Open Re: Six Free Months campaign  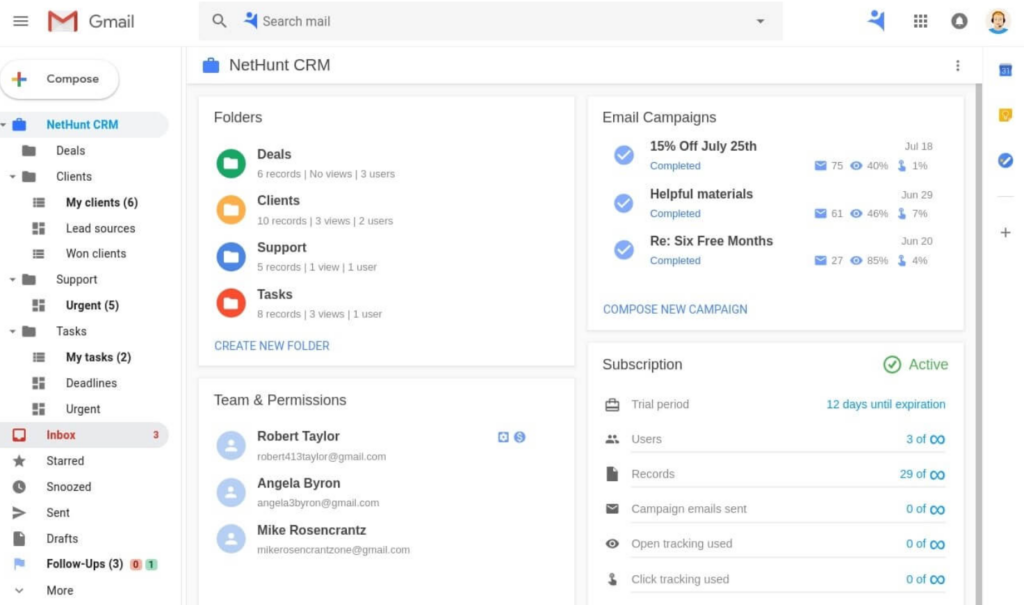point(711,241)
